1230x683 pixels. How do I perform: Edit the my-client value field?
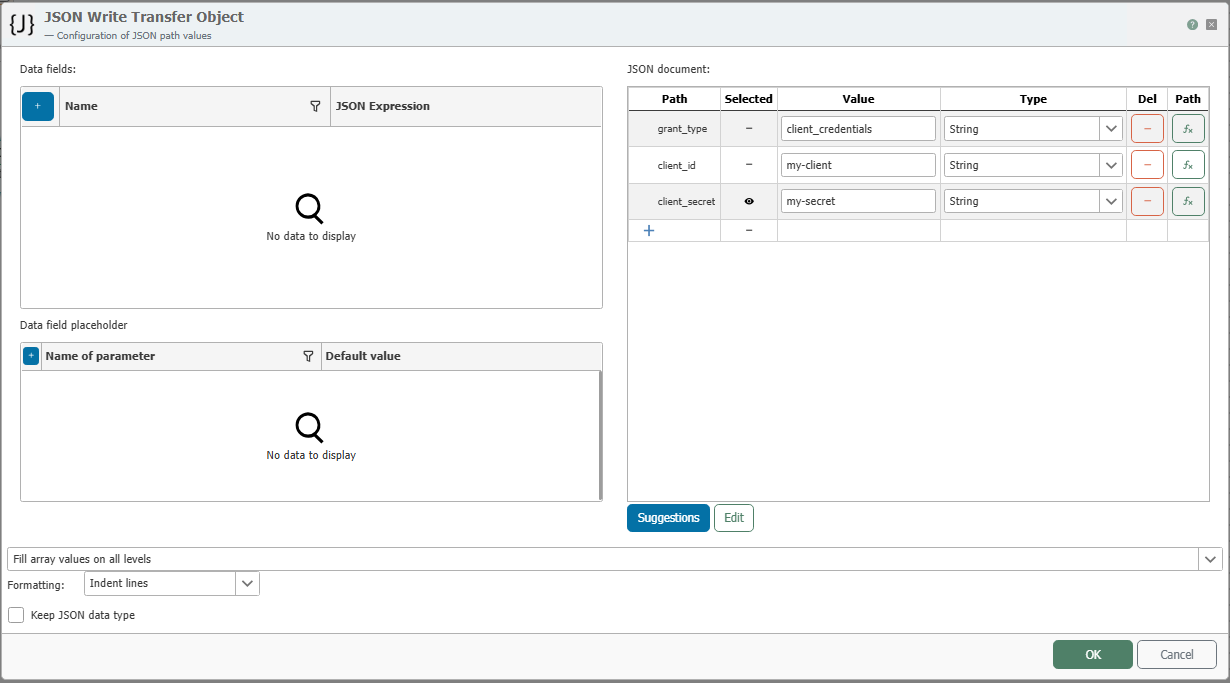(858, 165)
